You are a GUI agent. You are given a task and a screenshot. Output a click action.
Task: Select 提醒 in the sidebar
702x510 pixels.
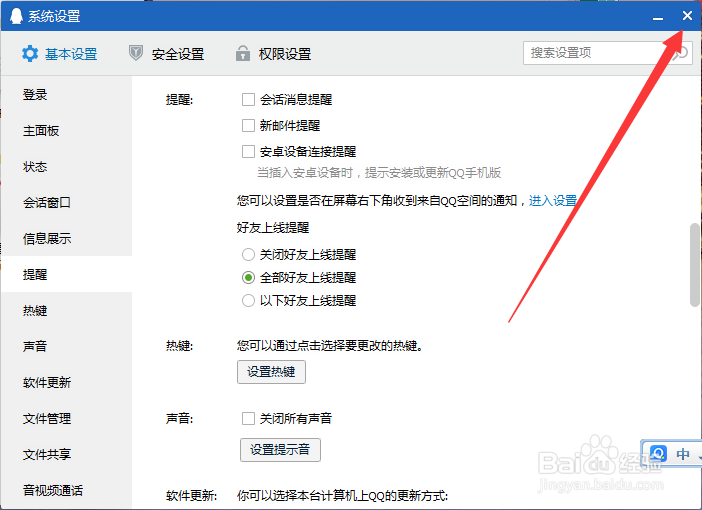click(x=66, y=274)
